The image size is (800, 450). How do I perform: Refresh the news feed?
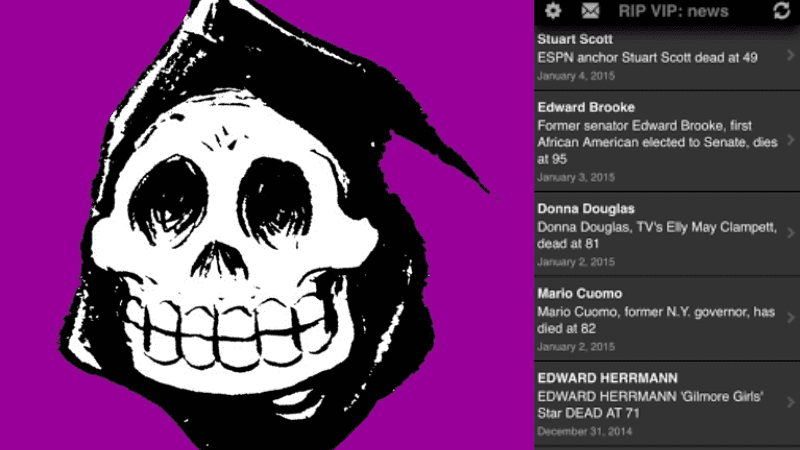[782, 11]
